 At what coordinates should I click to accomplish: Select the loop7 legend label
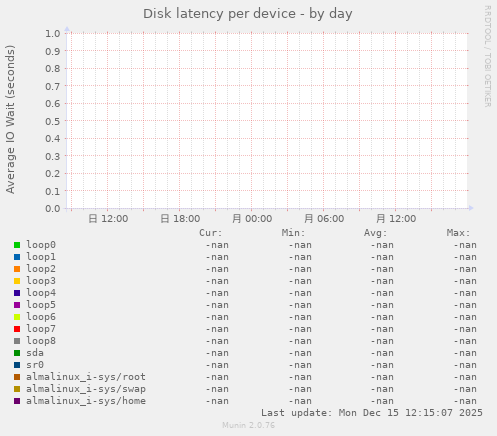click(41, 329)
